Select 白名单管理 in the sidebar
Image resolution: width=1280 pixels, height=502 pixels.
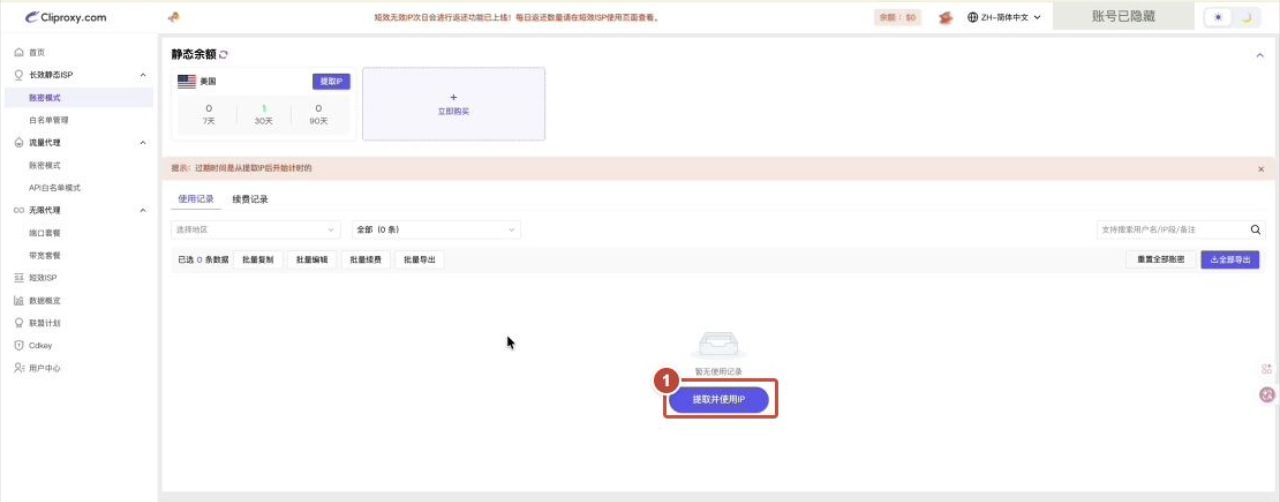[48, 120]
